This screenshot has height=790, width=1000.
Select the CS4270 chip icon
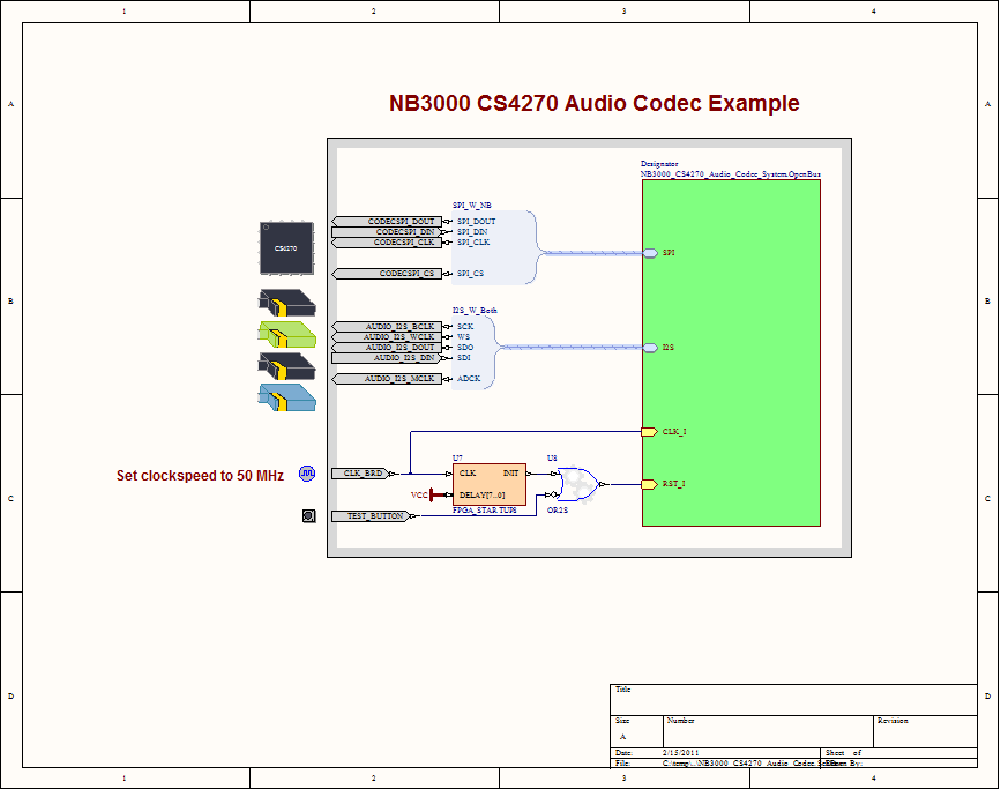point(287,248)
